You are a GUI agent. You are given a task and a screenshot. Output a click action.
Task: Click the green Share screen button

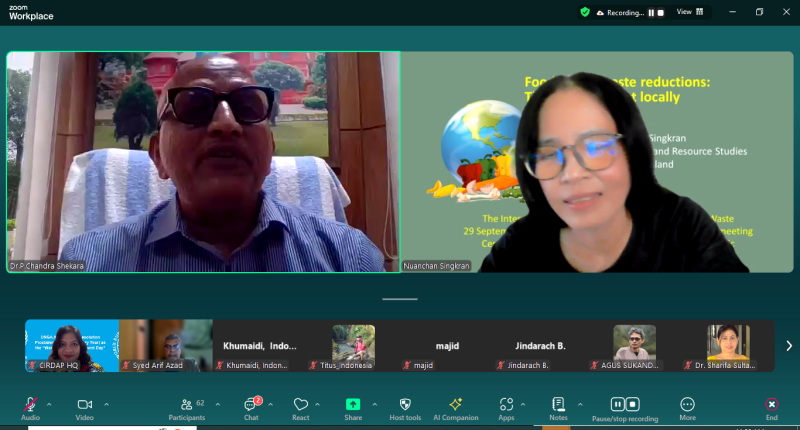tap(353, 405)
